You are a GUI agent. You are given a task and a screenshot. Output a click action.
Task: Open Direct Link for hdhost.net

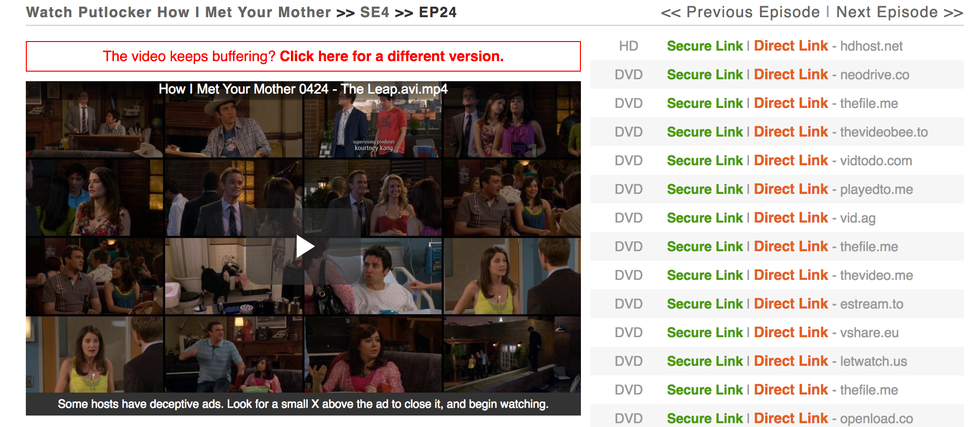tap(791, 46)
